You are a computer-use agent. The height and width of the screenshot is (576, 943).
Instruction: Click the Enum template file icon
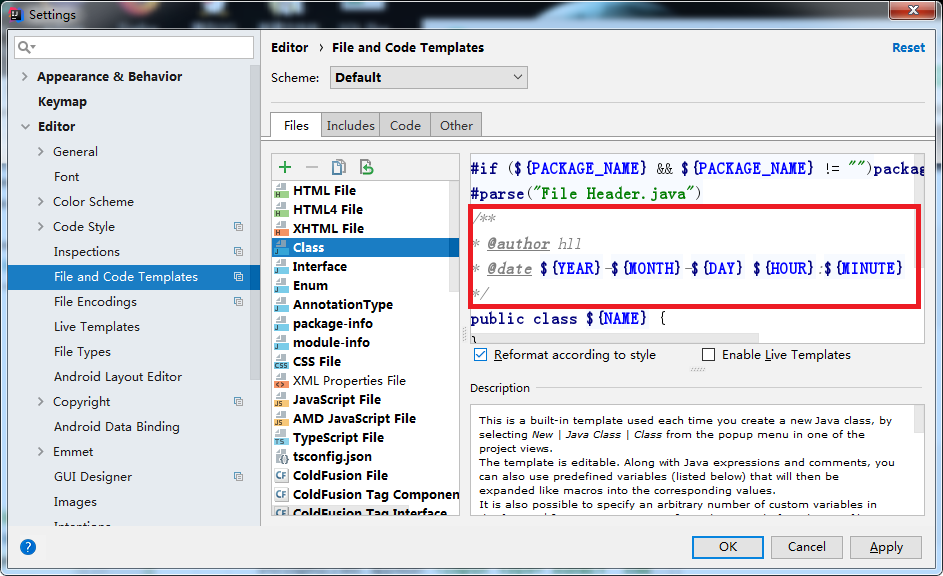pos(281,286)
